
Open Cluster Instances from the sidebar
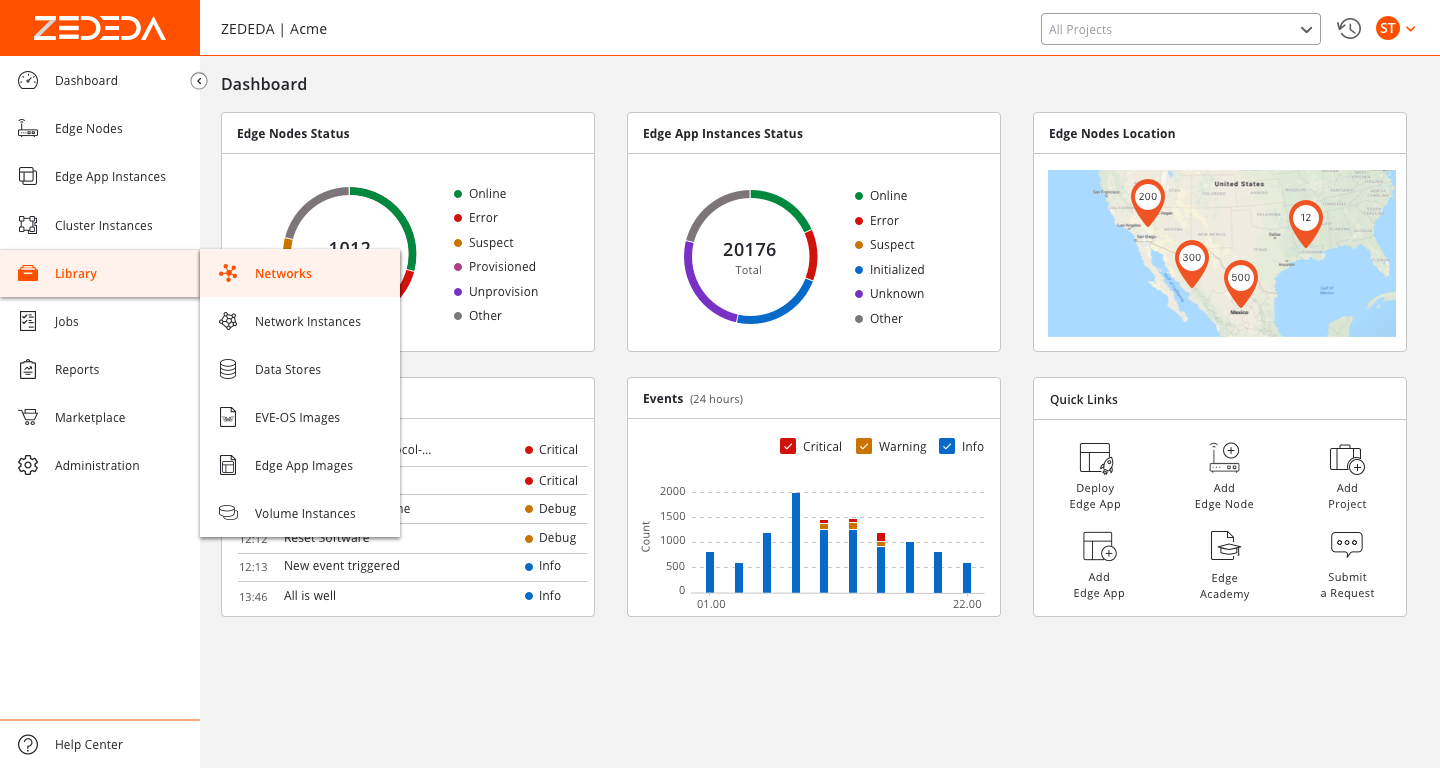[x=103, y=225]
